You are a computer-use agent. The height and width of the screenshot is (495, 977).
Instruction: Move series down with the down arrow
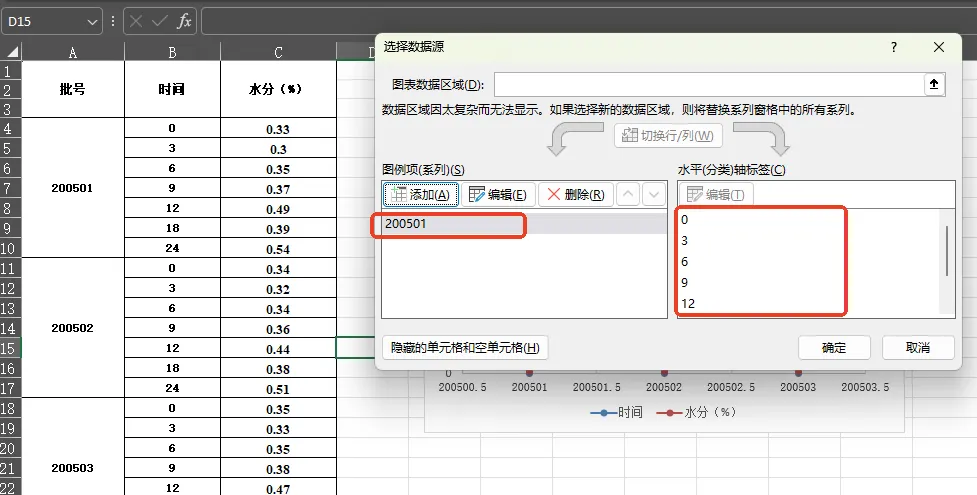(653, 195)
